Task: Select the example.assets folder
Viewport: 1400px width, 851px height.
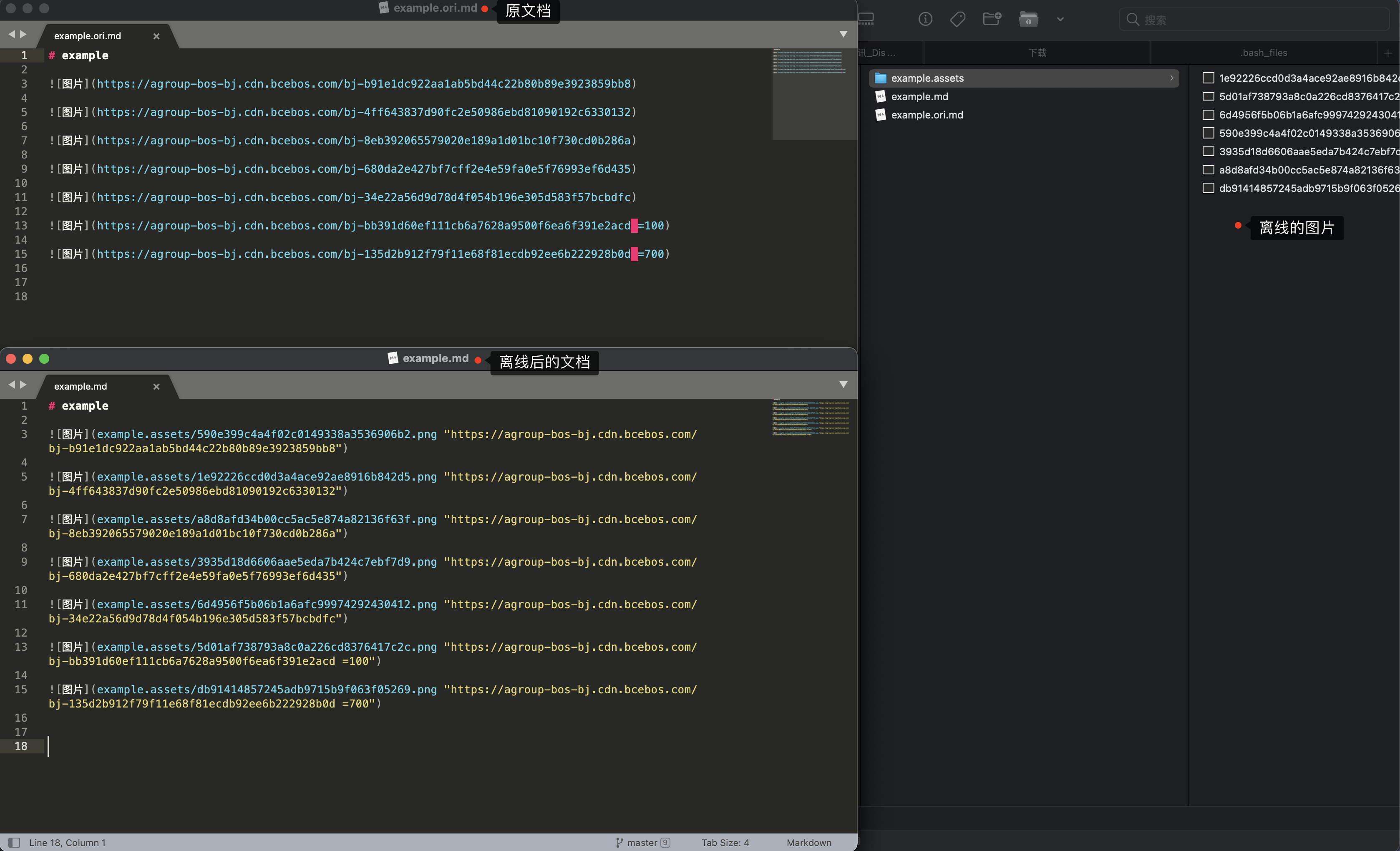Action: click(927, 78)
